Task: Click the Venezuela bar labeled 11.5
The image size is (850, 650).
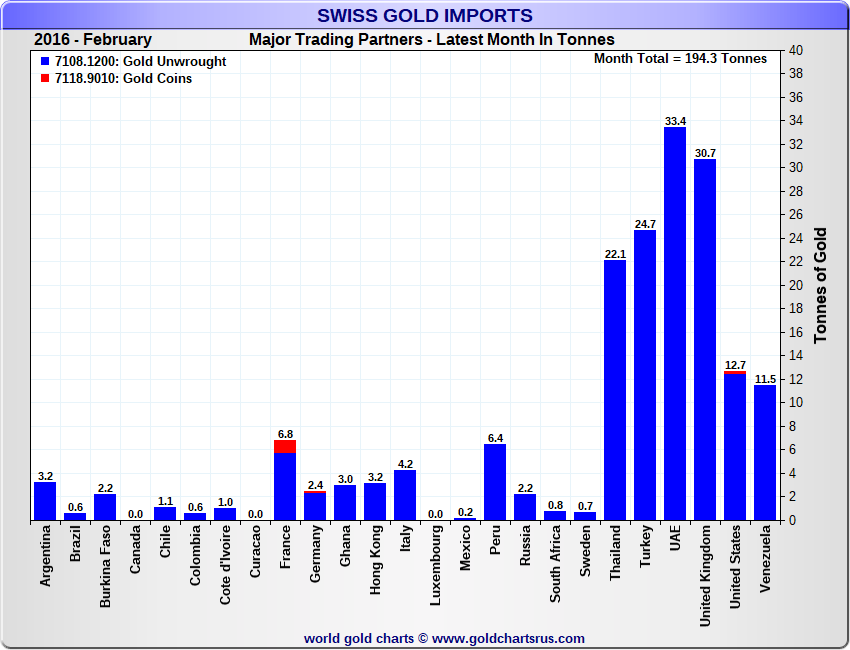Action: (x=765, y=452)
